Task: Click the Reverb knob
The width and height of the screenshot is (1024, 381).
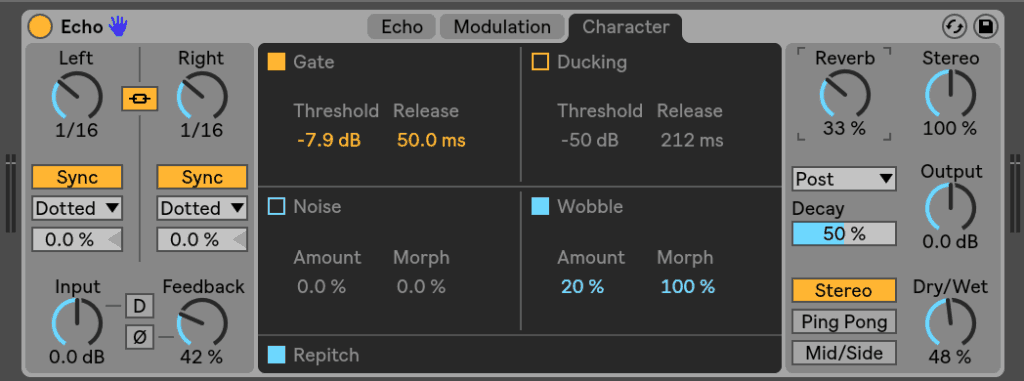Action: tap(844, 94)
